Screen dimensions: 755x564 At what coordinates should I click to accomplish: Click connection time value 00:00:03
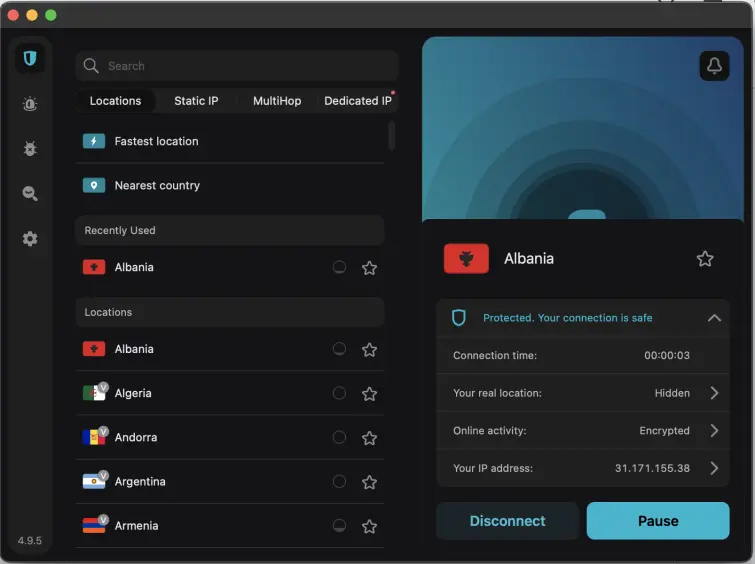[x=667, y=355]
